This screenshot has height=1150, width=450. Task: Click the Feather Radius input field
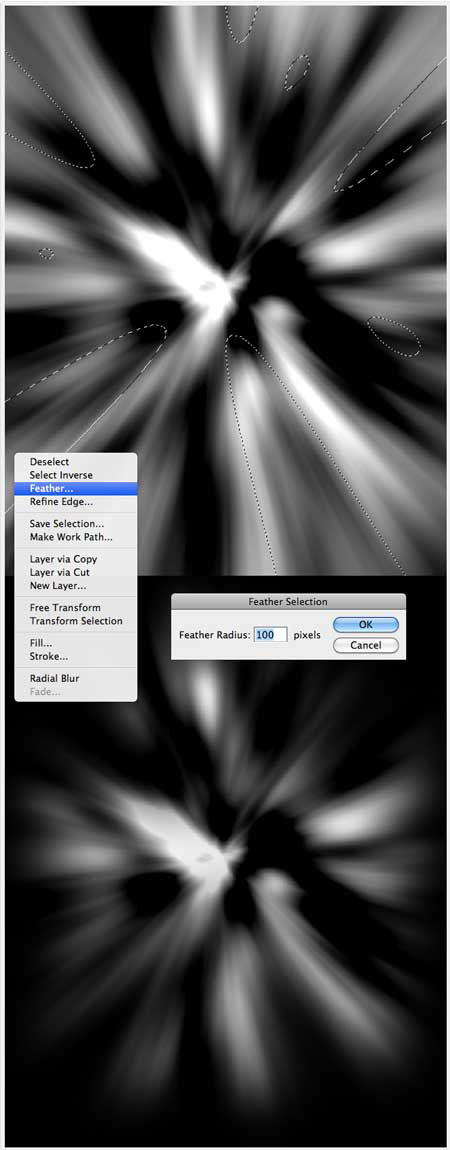[x=270, y=634]
